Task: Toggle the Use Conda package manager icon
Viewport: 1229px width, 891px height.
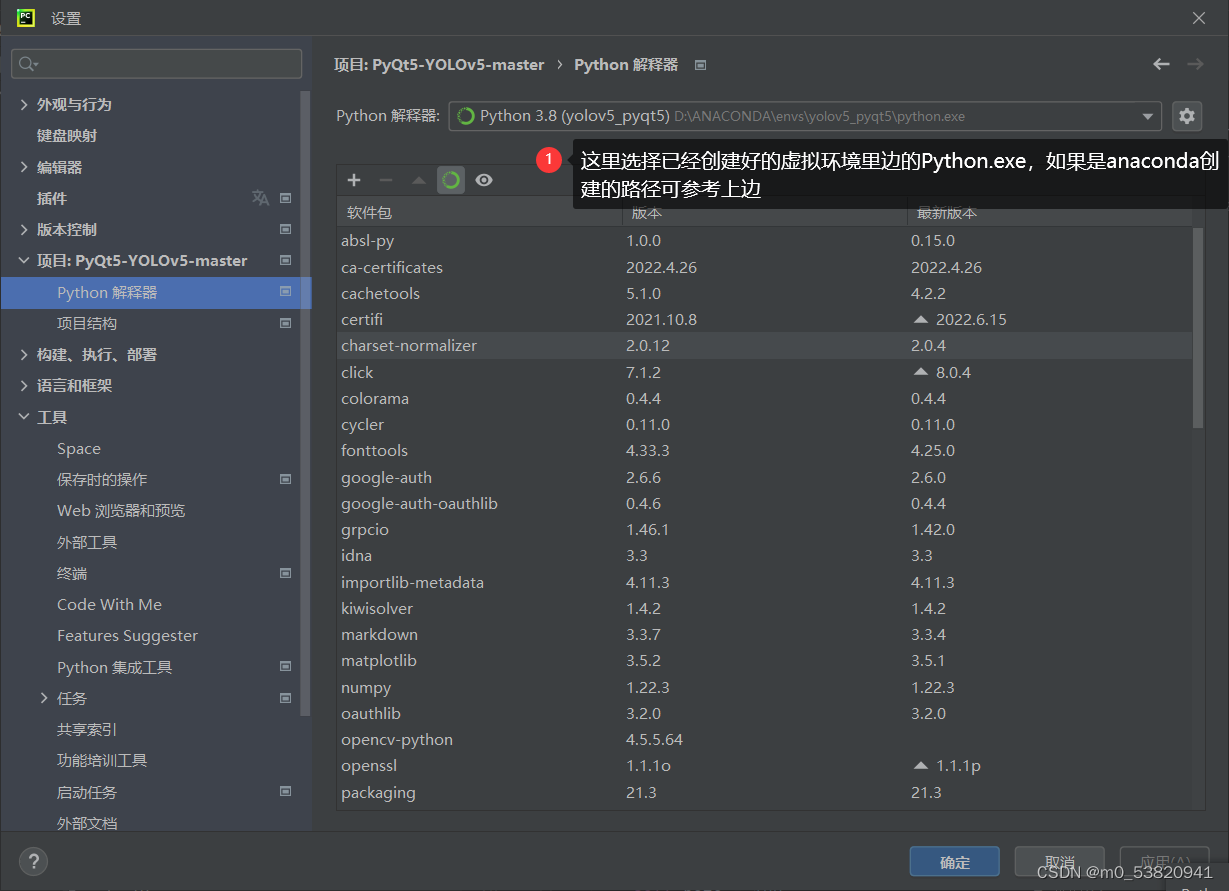Action: (x=451, y=180)
